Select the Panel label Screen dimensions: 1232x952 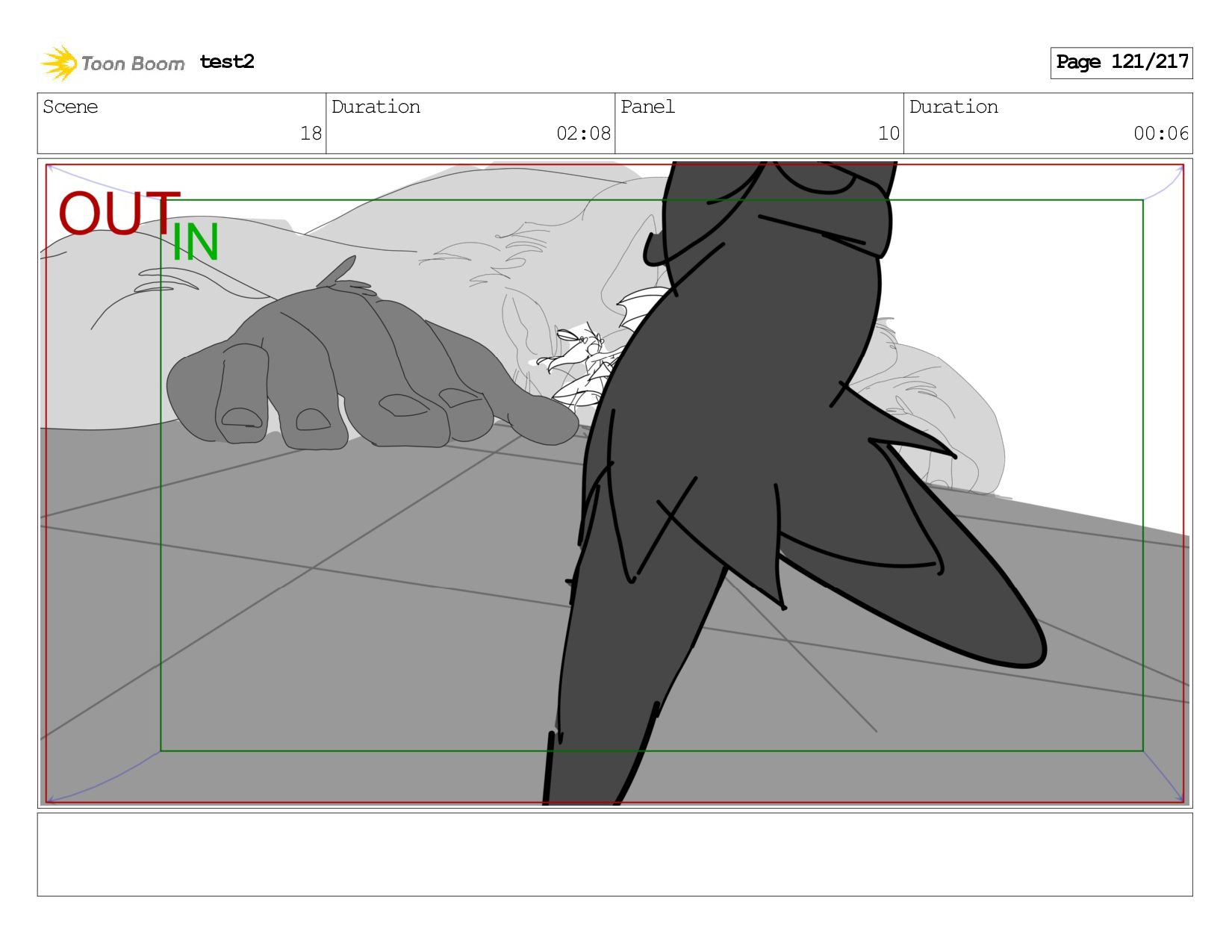647,107
